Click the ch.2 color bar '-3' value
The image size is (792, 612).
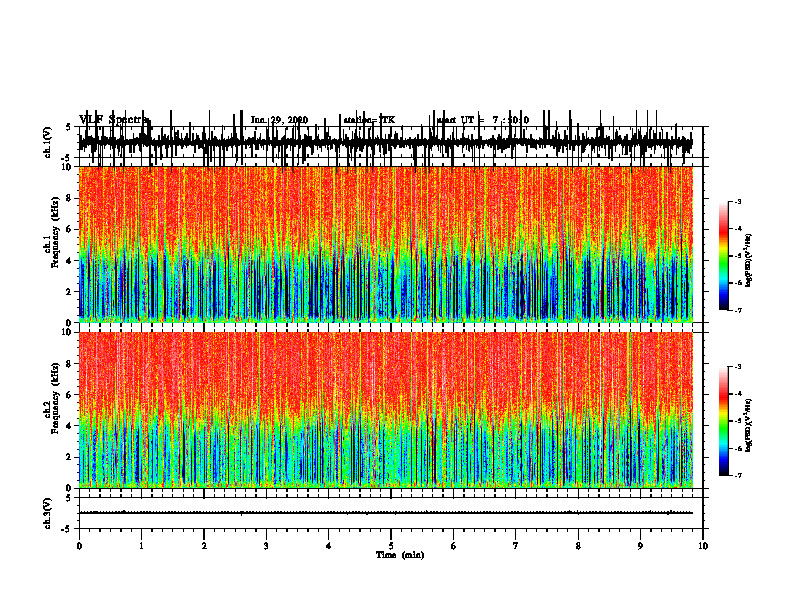pyautogui.click(x=737, y=367)
